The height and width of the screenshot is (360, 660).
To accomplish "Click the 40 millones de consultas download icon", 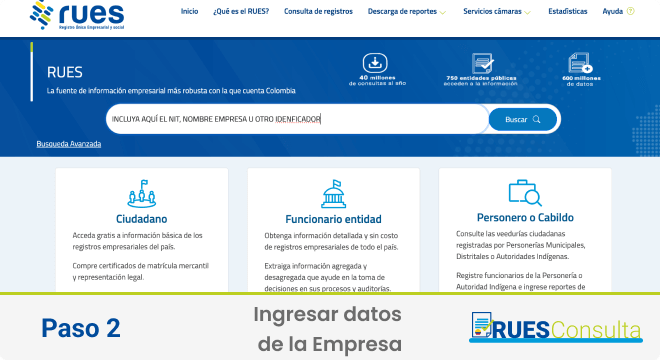I will [x=375, y=63].
